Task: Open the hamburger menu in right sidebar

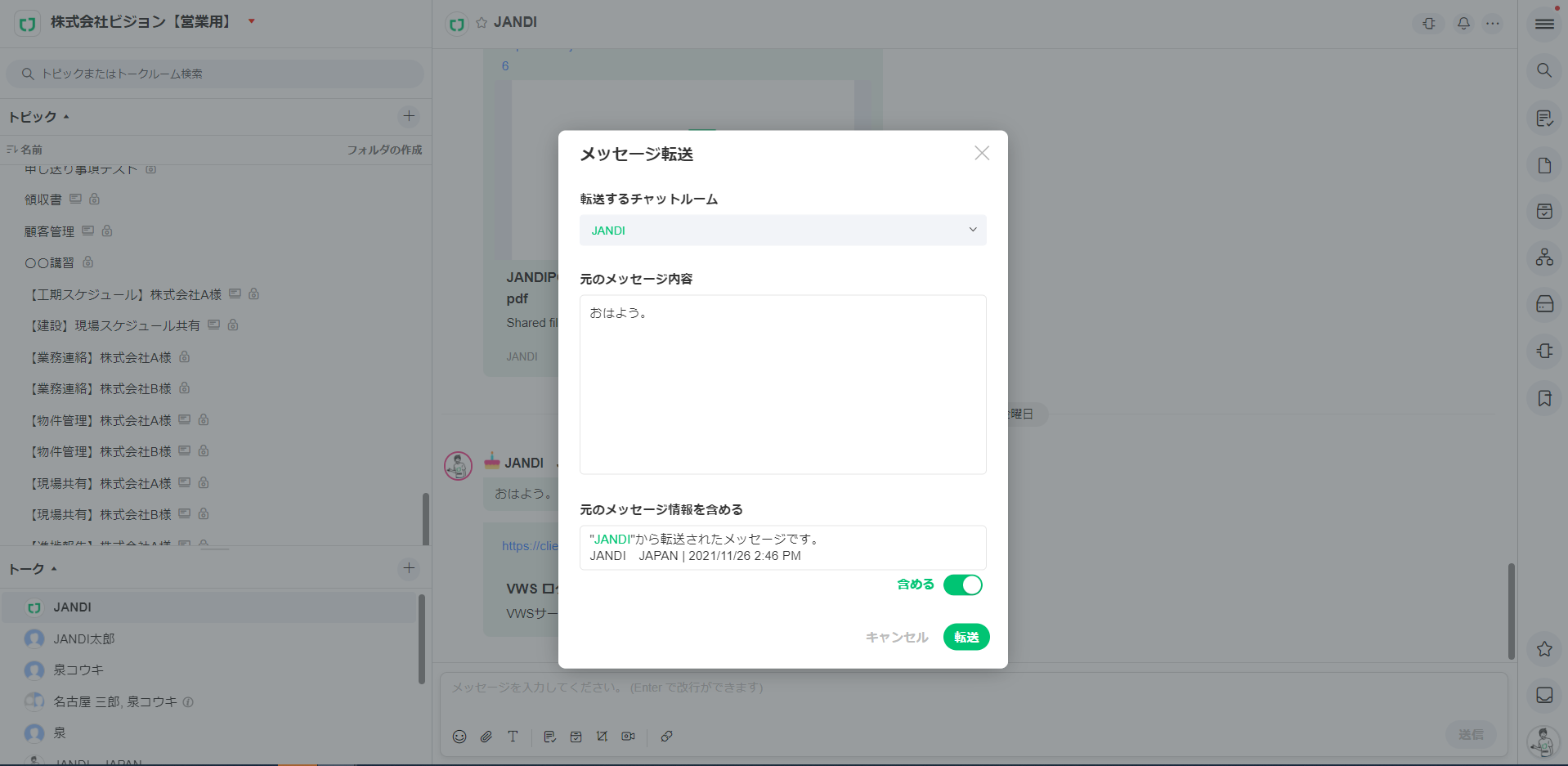Action: point(1544,24)
